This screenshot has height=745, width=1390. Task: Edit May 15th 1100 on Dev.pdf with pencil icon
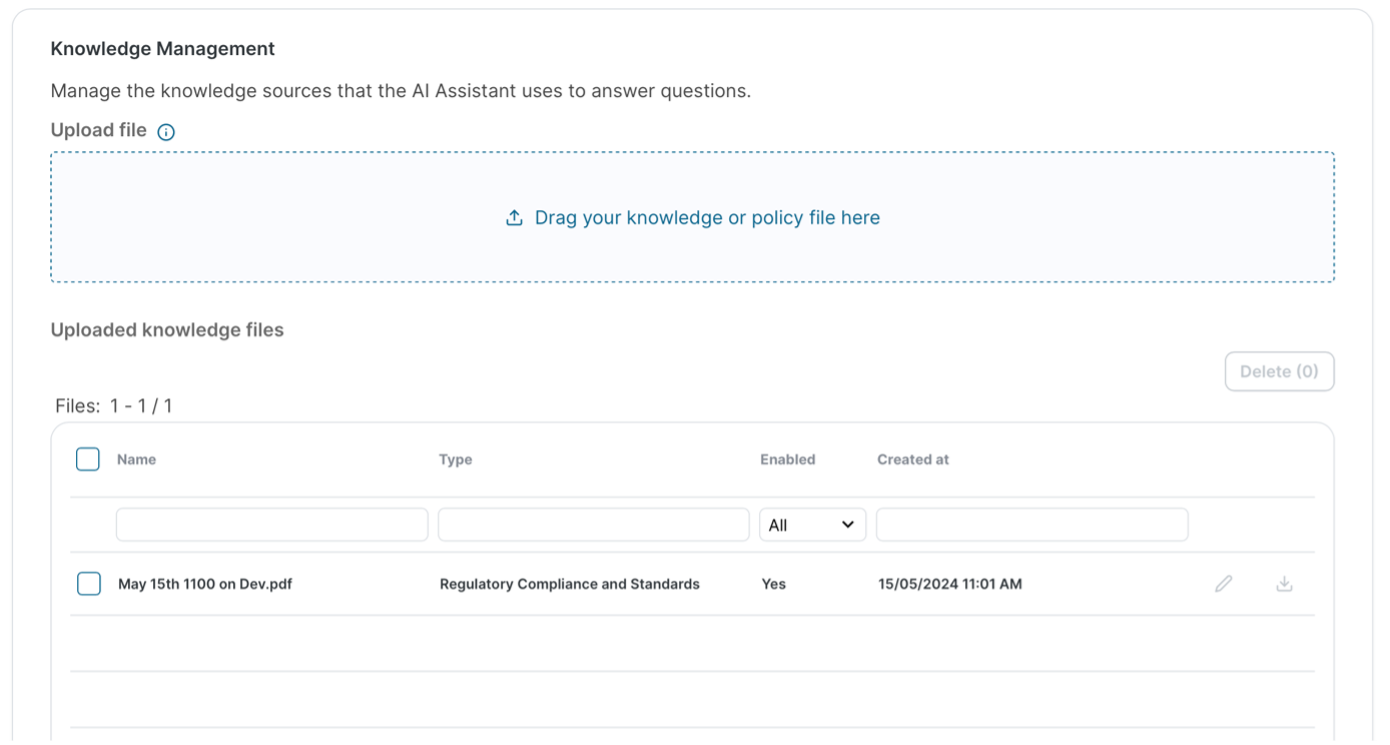click(x=1225, y=583)
